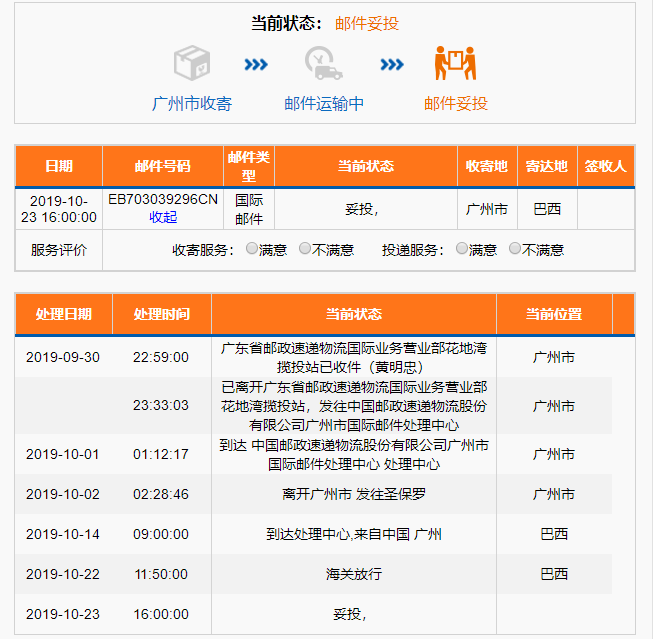Click the 22:59:00 time entry
The height and width of the screenshot is (639, 666).
click(x=161, y=357)
